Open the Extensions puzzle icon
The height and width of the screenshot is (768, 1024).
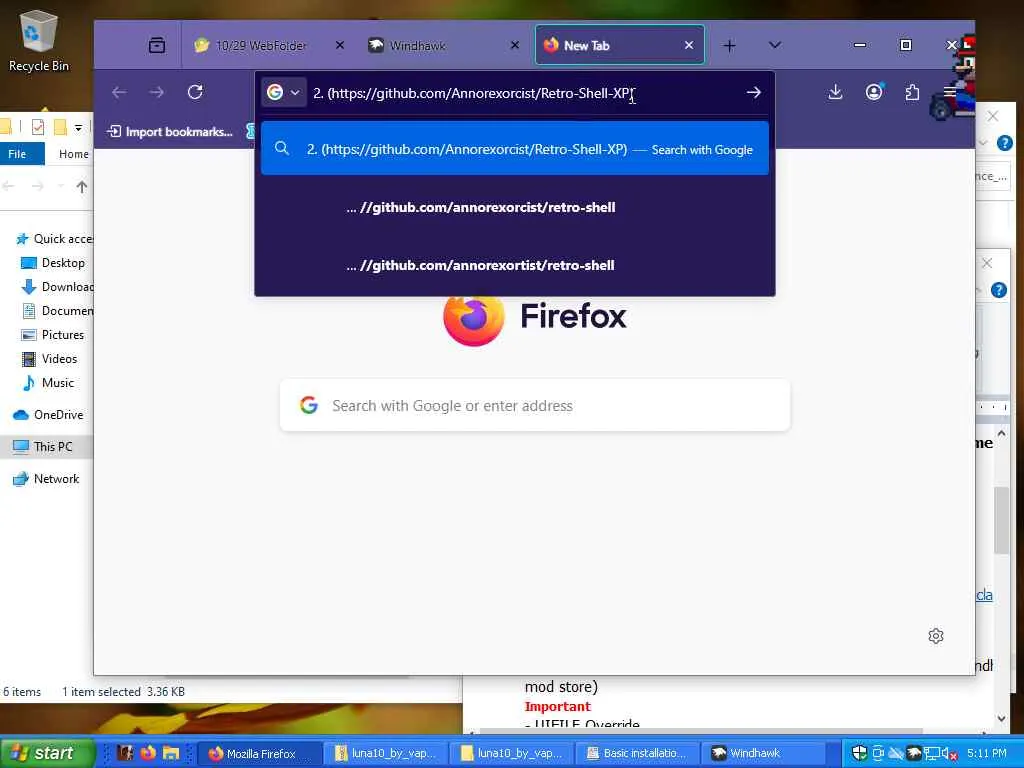[x=912, y=92]
